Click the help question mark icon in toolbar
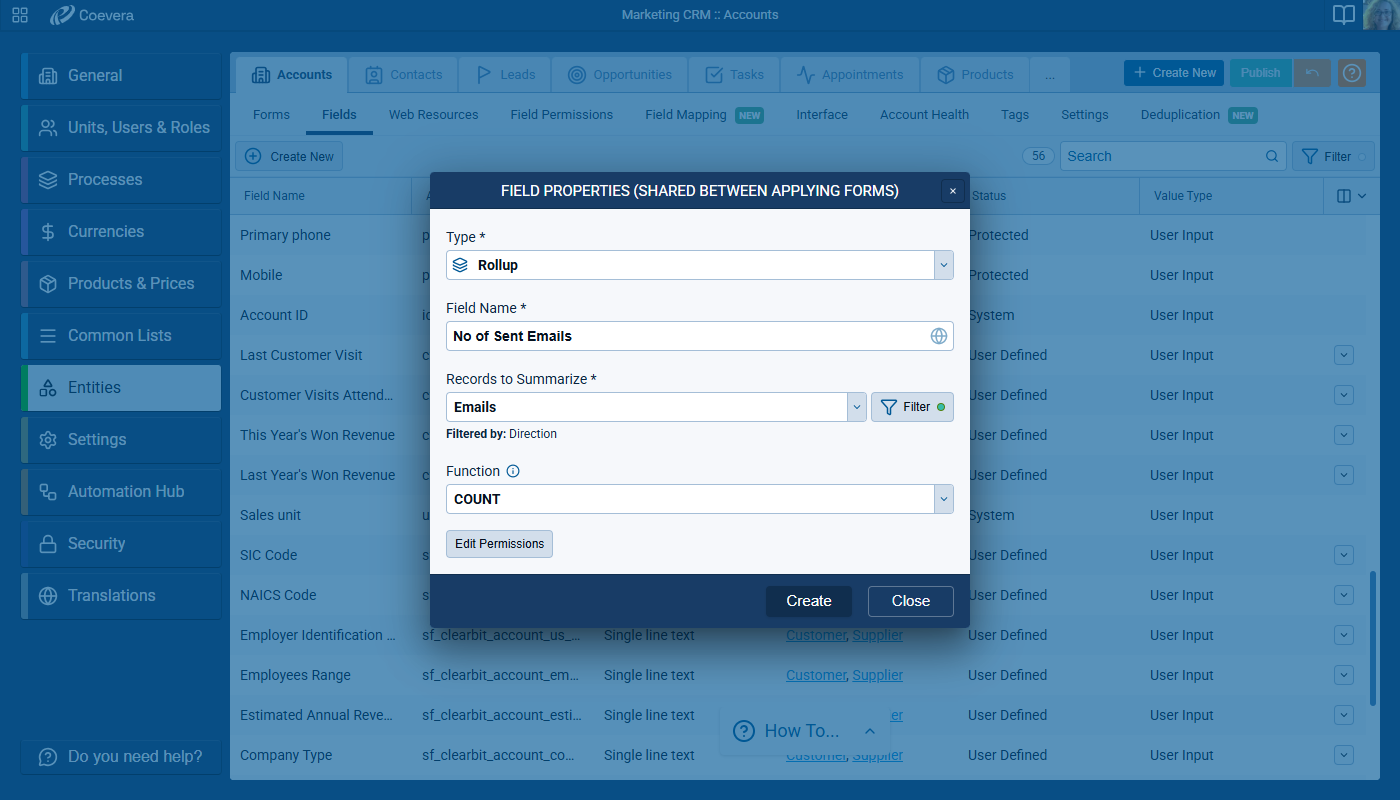1400x800 pixels. [x=1351, y=73]
